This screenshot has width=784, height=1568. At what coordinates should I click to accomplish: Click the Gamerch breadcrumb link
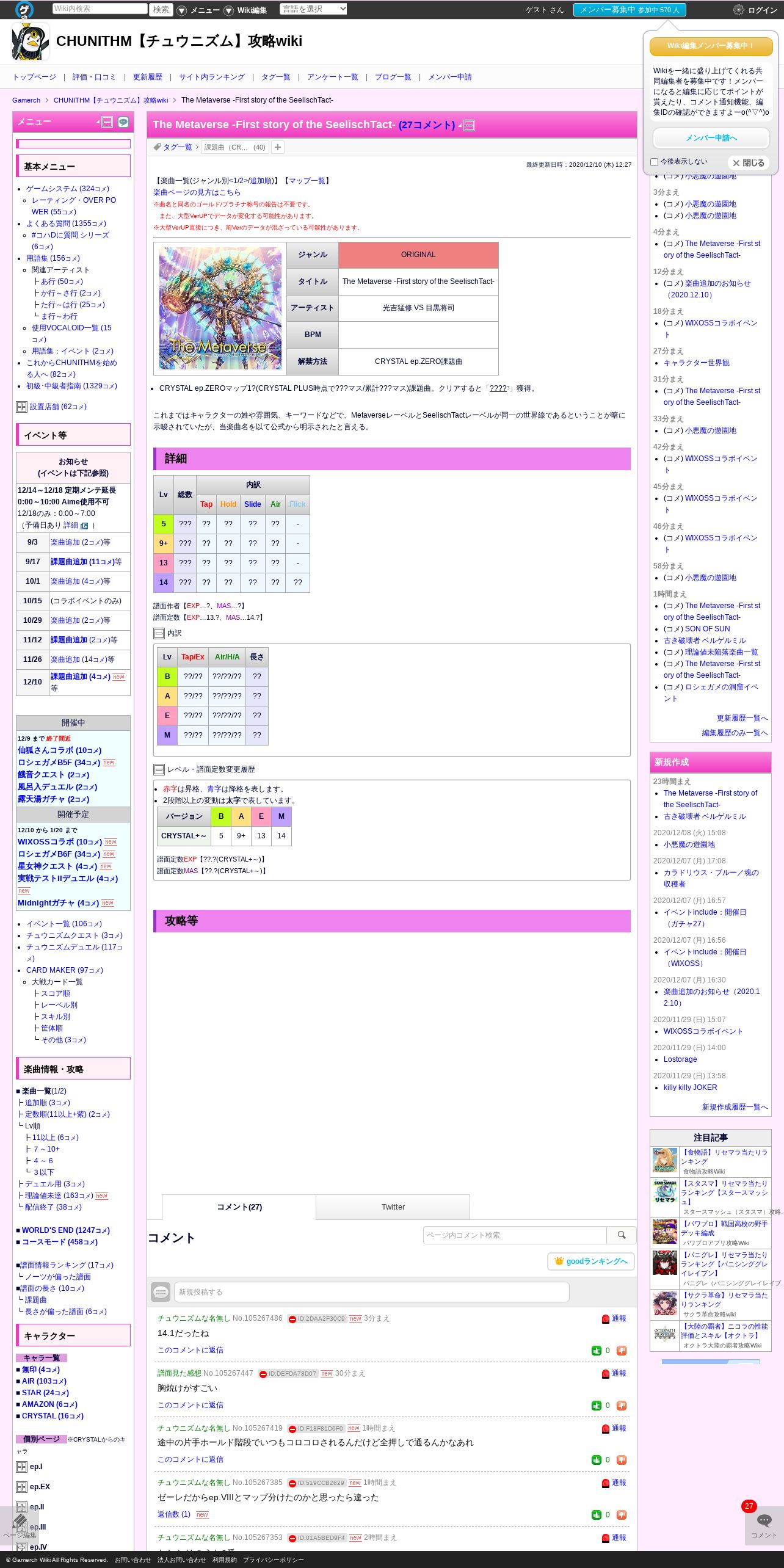point(26,101)
